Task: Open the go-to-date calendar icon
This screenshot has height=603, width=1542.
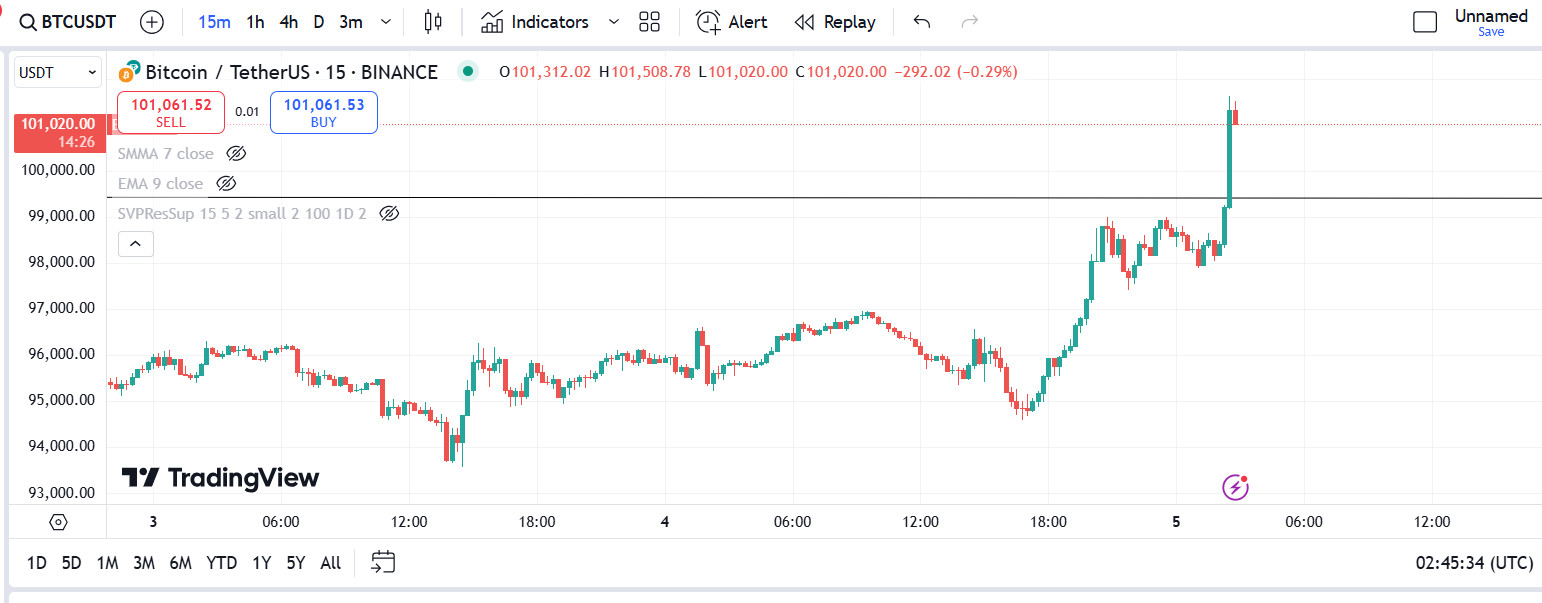Action: pos(383,562)
